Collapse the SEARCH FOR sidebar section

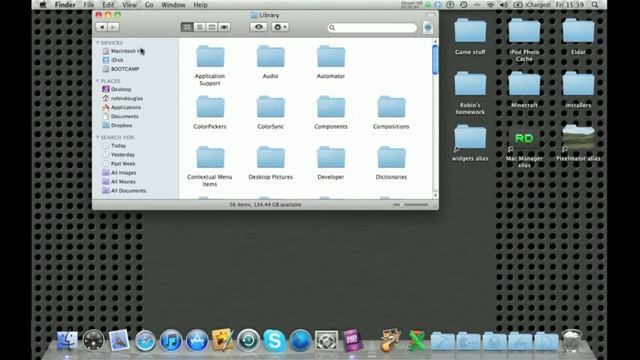(x=98, y=137)
